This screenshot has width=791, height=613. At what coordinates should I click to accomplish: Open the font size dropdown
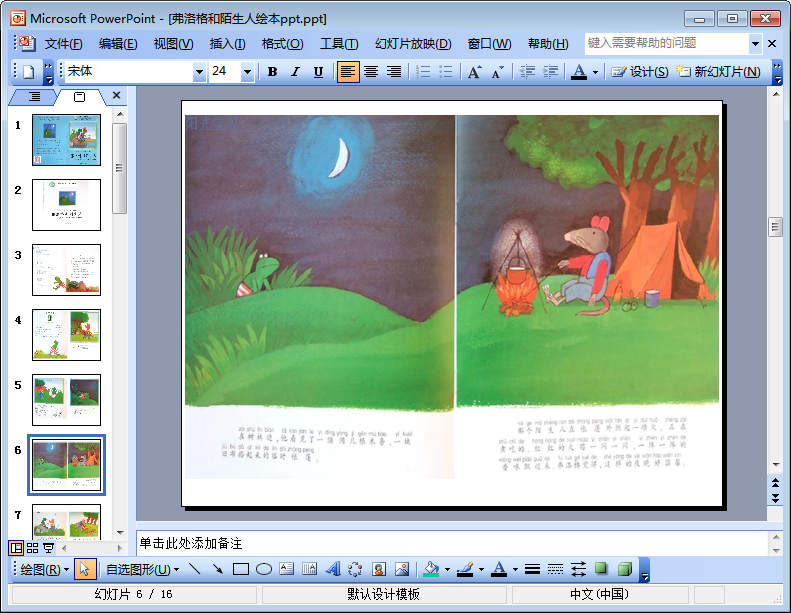click(247, 72)
